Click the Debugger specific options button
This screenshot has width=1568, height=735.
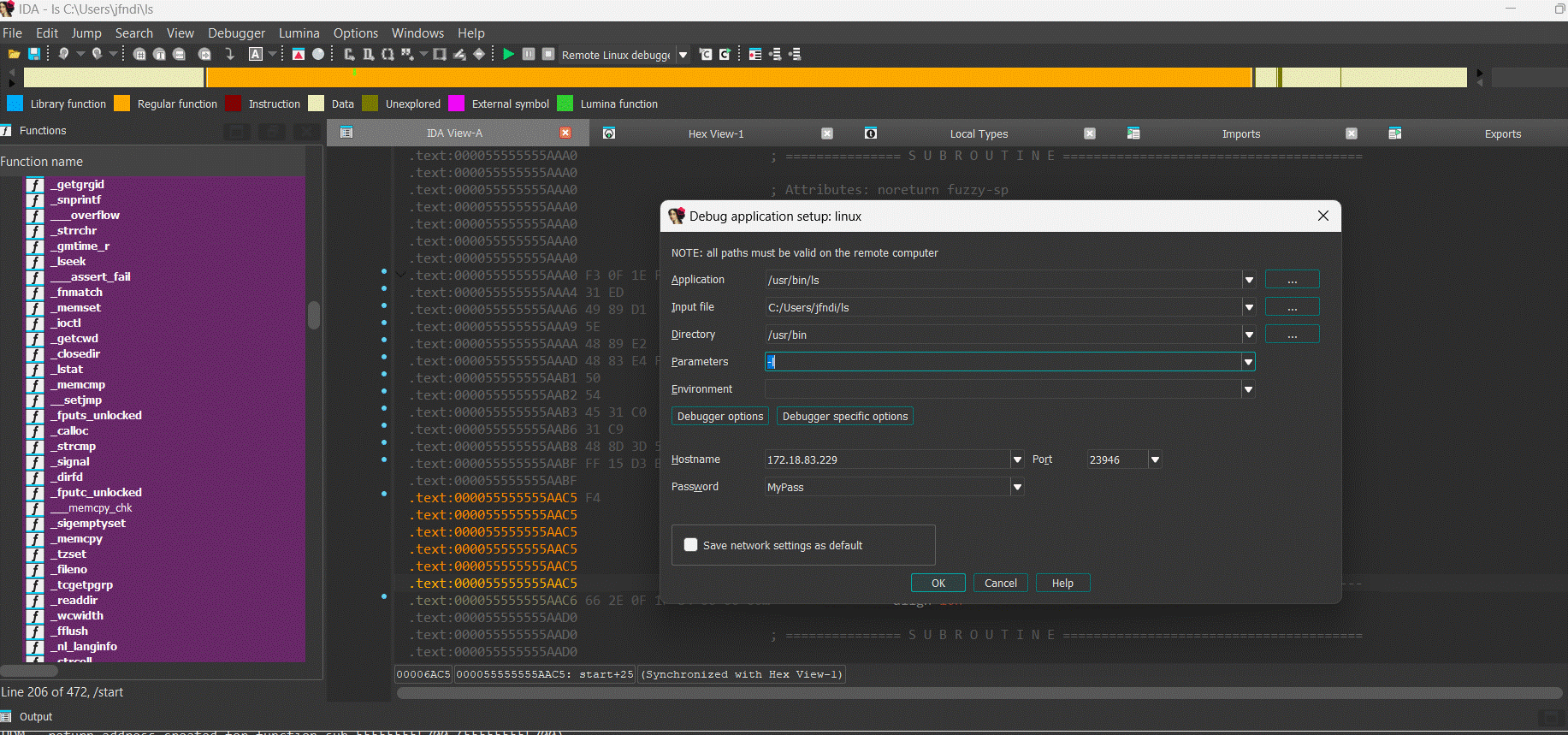click(x=844, y=417)
